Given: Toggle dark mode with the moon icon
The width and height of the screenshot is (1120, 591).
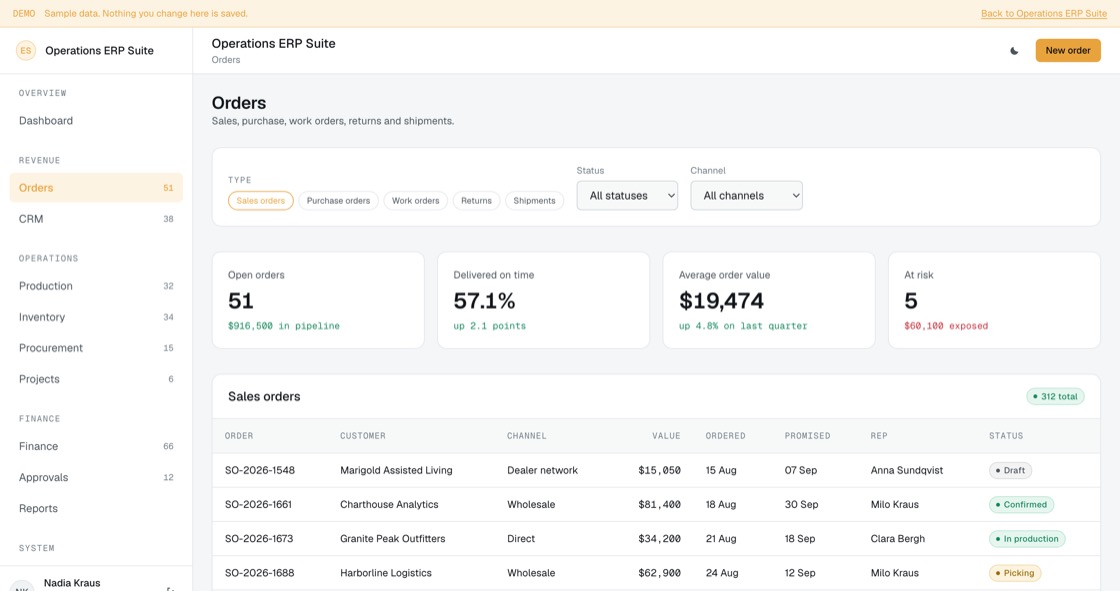Looking at the screenshot, I should (1014, 51).
